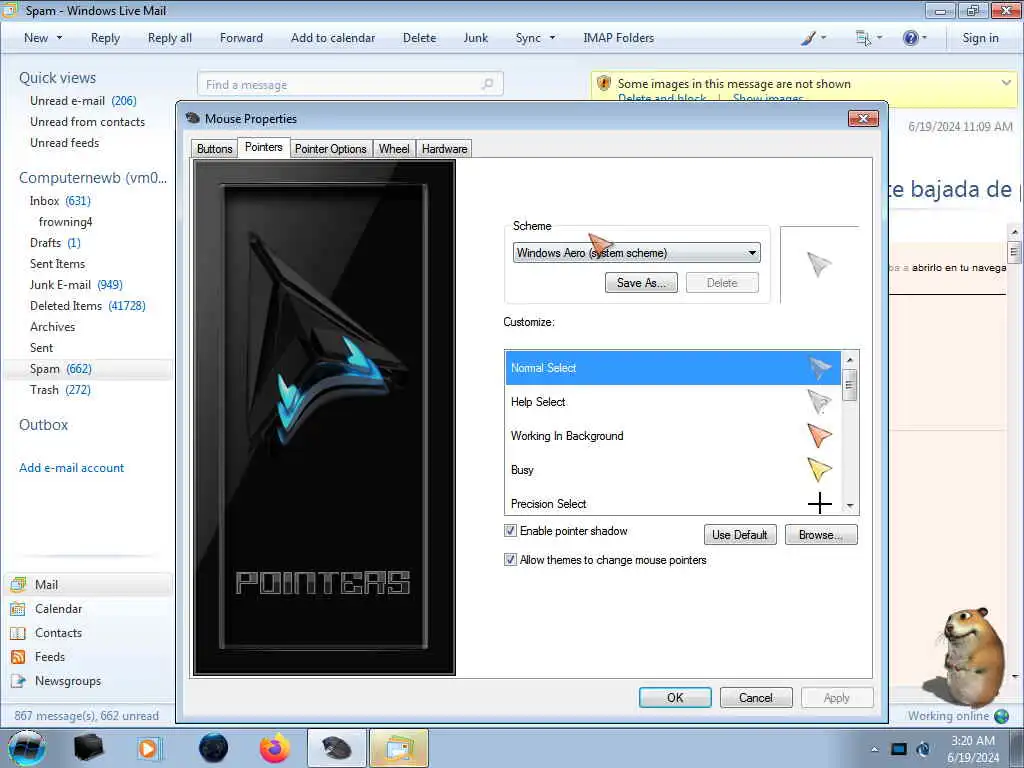Click the Browse... button
This screenshot has width=1024, height=768.
[821, 535]
